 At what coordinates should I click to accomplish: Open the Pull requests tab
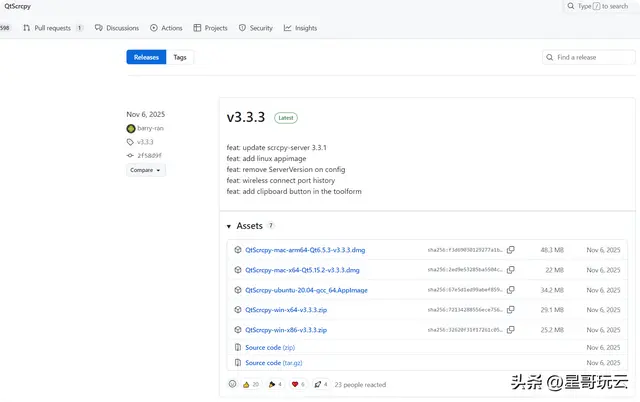pos(53,28)
